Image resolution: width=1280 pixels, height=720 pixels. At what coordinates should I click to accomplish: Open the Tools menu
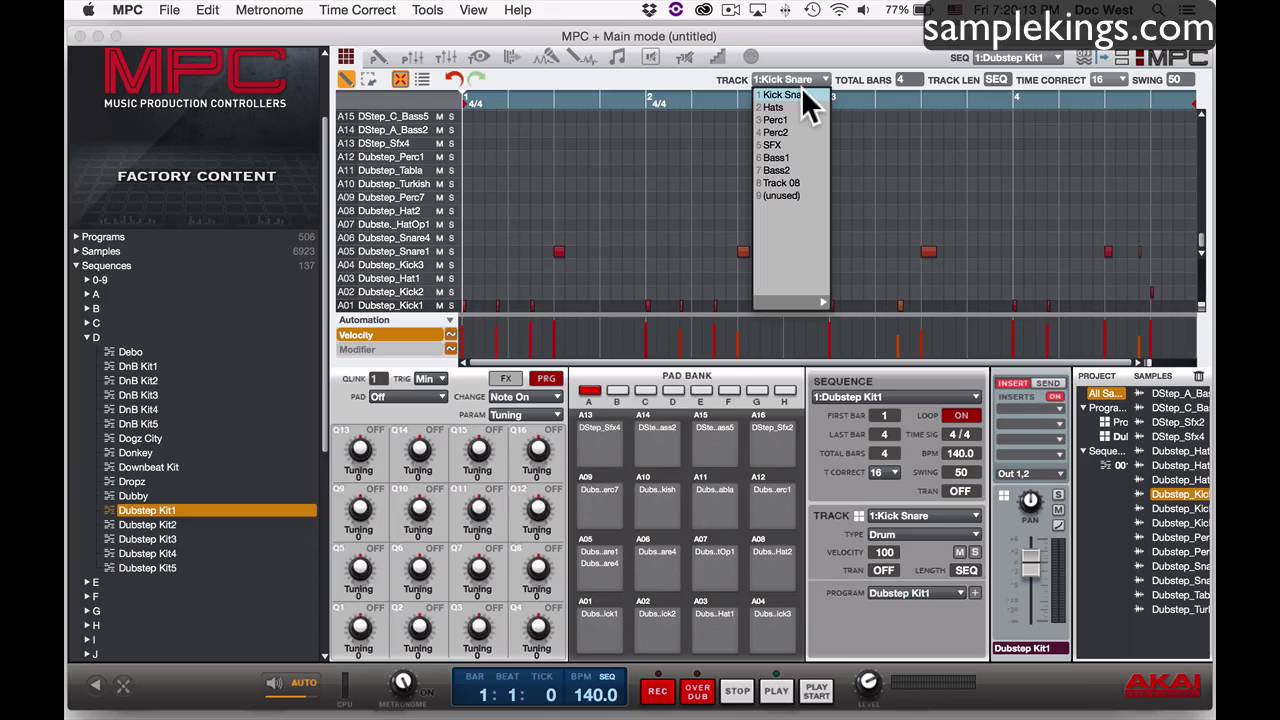click(427, 10)
